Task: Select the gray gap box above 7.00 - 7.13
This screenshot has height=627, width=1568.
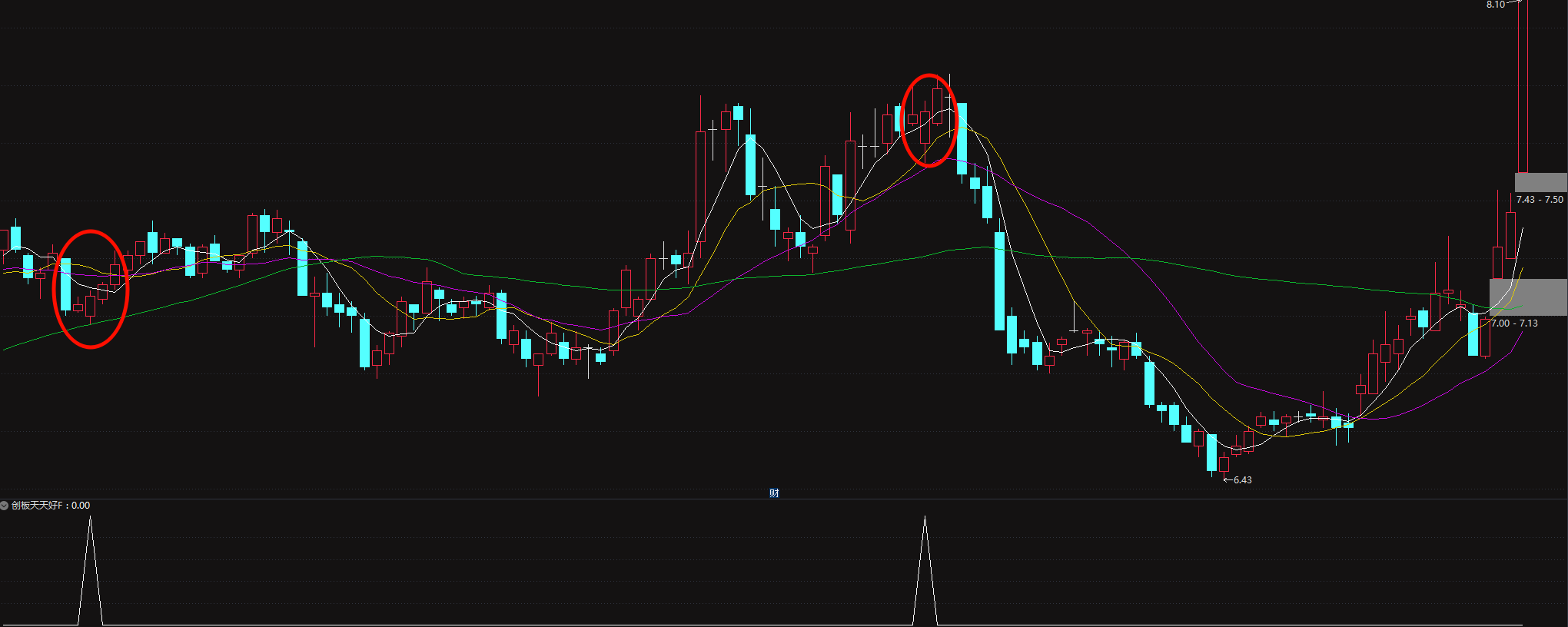Action: [x=1527, y=297]
